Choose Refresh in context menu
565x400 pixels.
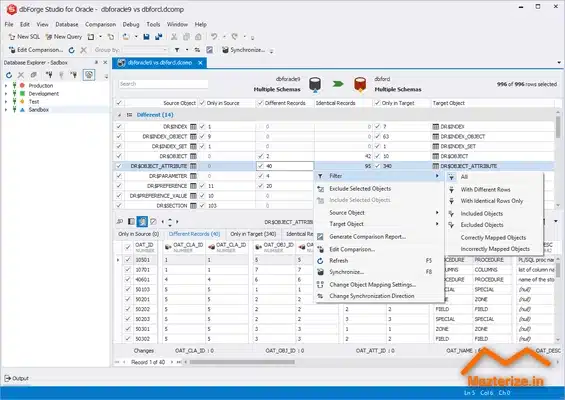[x=379, y=261]
